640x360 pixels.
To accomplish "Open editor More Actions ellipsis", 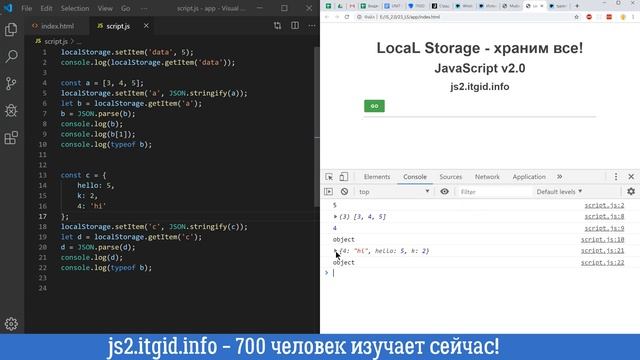I will pyautogui.click(x=312, y=26).
